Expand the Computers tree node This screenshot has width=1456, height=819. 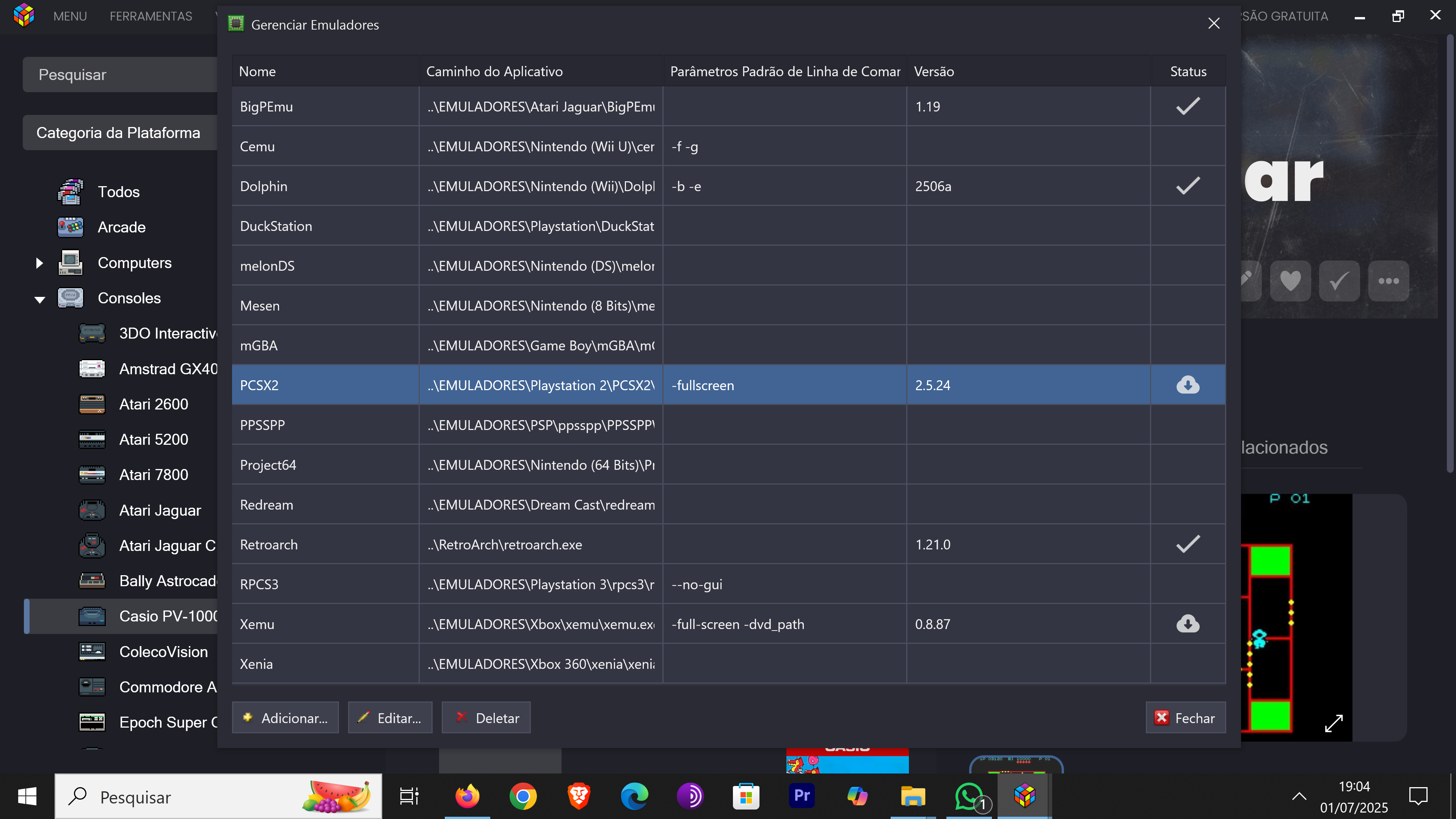tap(39, 263)
